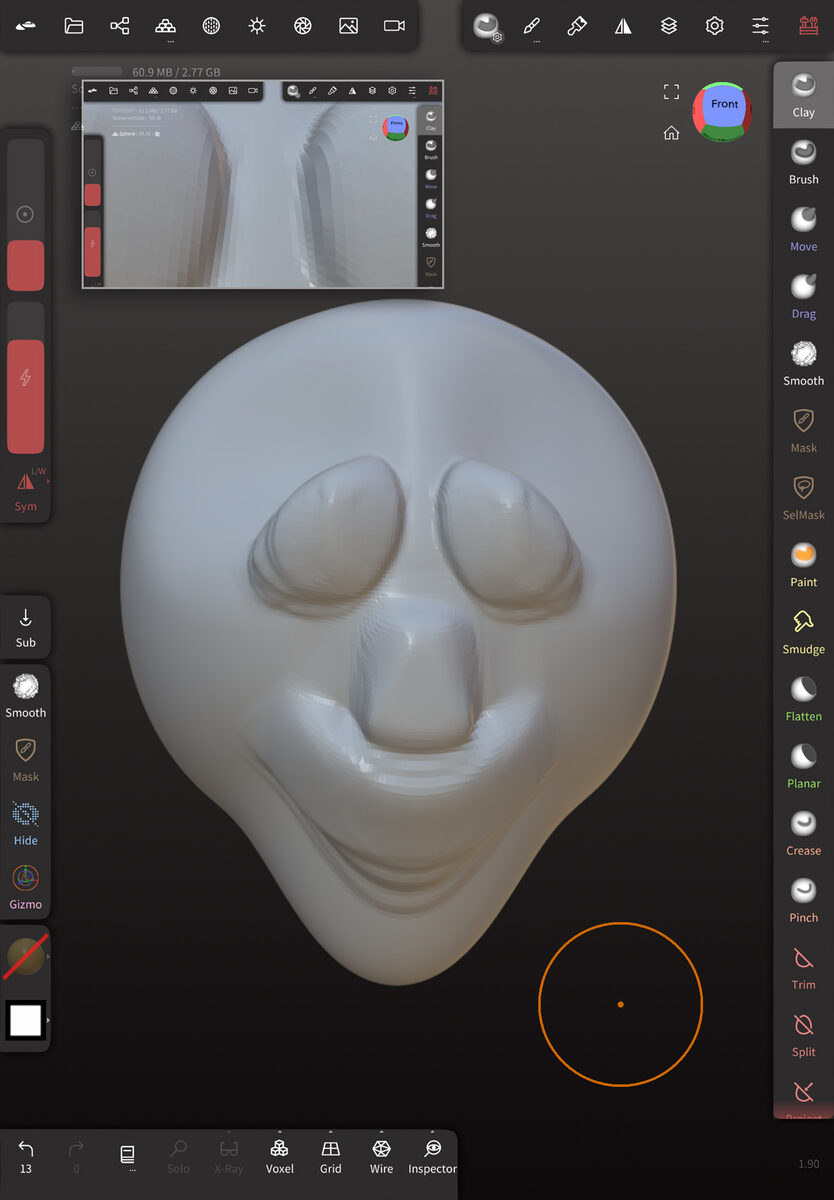
Task: Open the Files folder menu
Action: [x=73, y=26]
